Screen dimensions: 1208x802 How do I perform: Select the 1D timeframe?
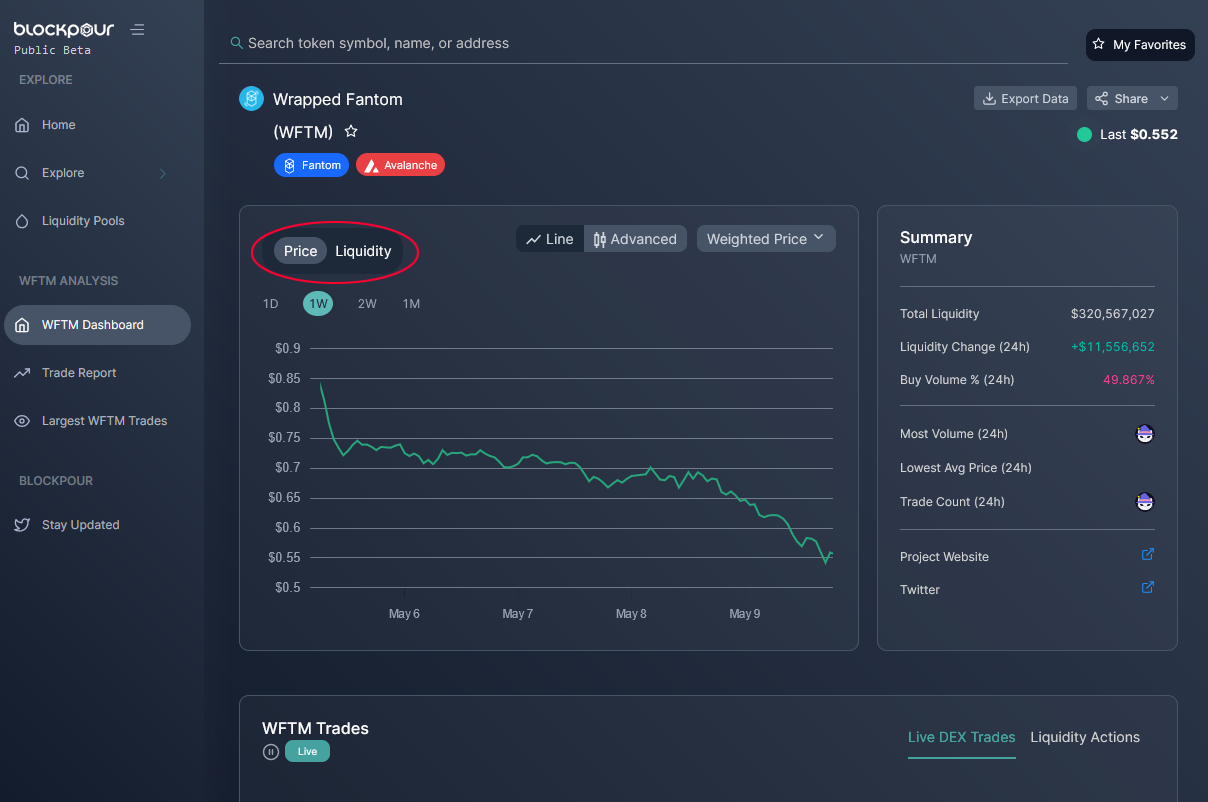(270, 304)
